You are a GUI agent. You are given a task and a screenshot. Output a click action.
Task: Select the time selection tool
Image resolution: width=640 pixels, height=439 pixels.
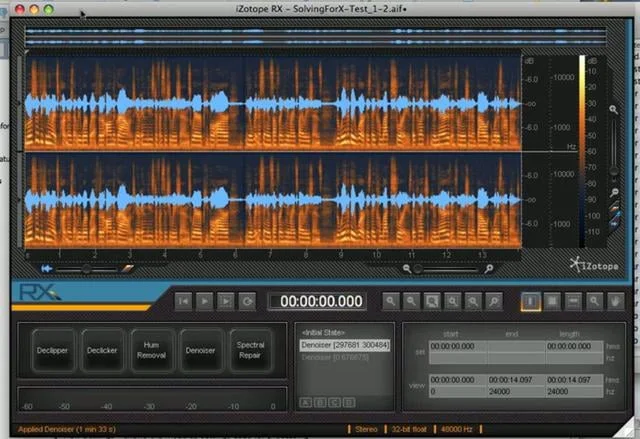[x=531, y=301]
